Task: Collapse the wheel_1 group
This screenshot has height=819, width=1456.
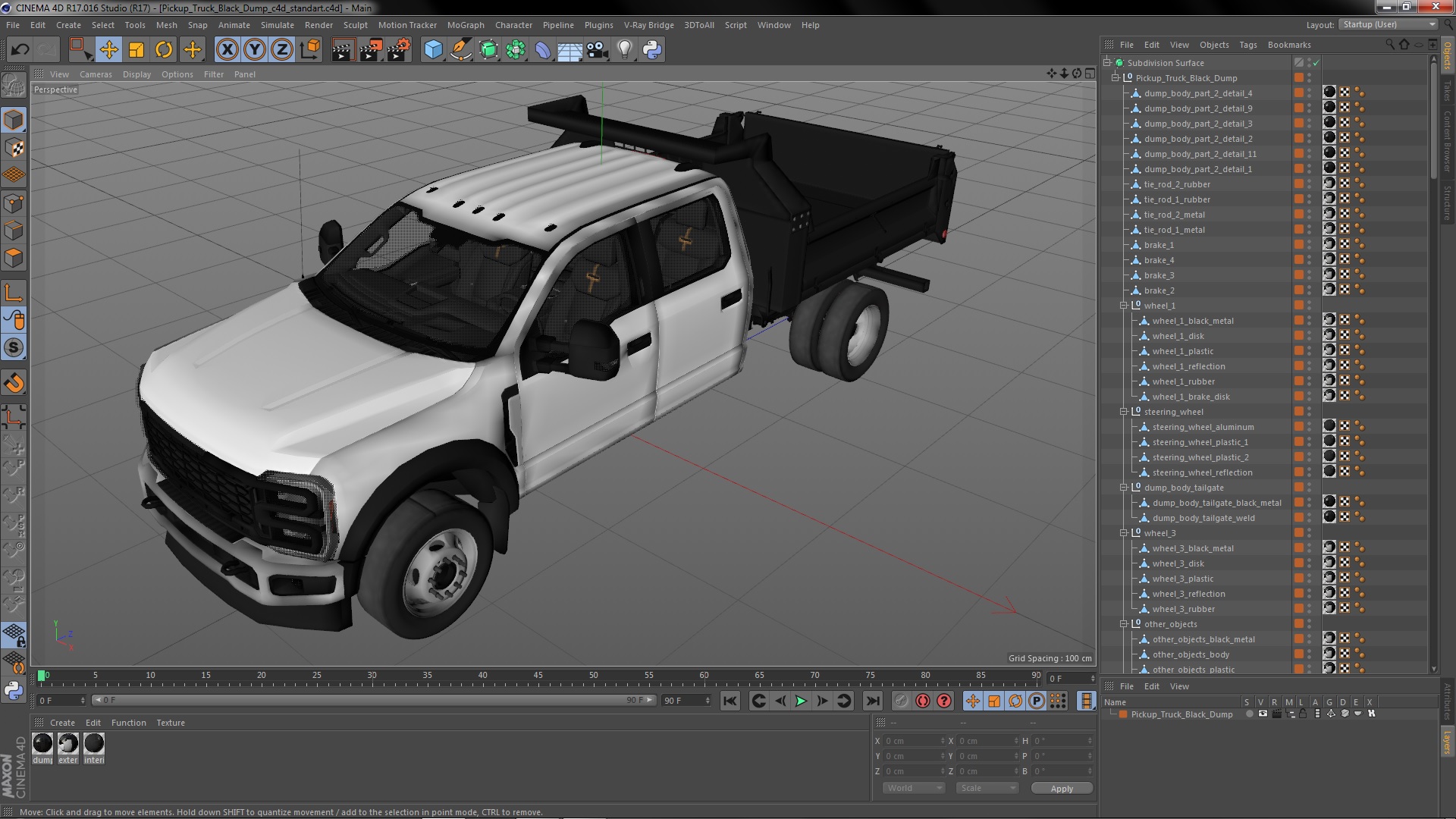Action: pyautogui.click(x=1124, y=306)
